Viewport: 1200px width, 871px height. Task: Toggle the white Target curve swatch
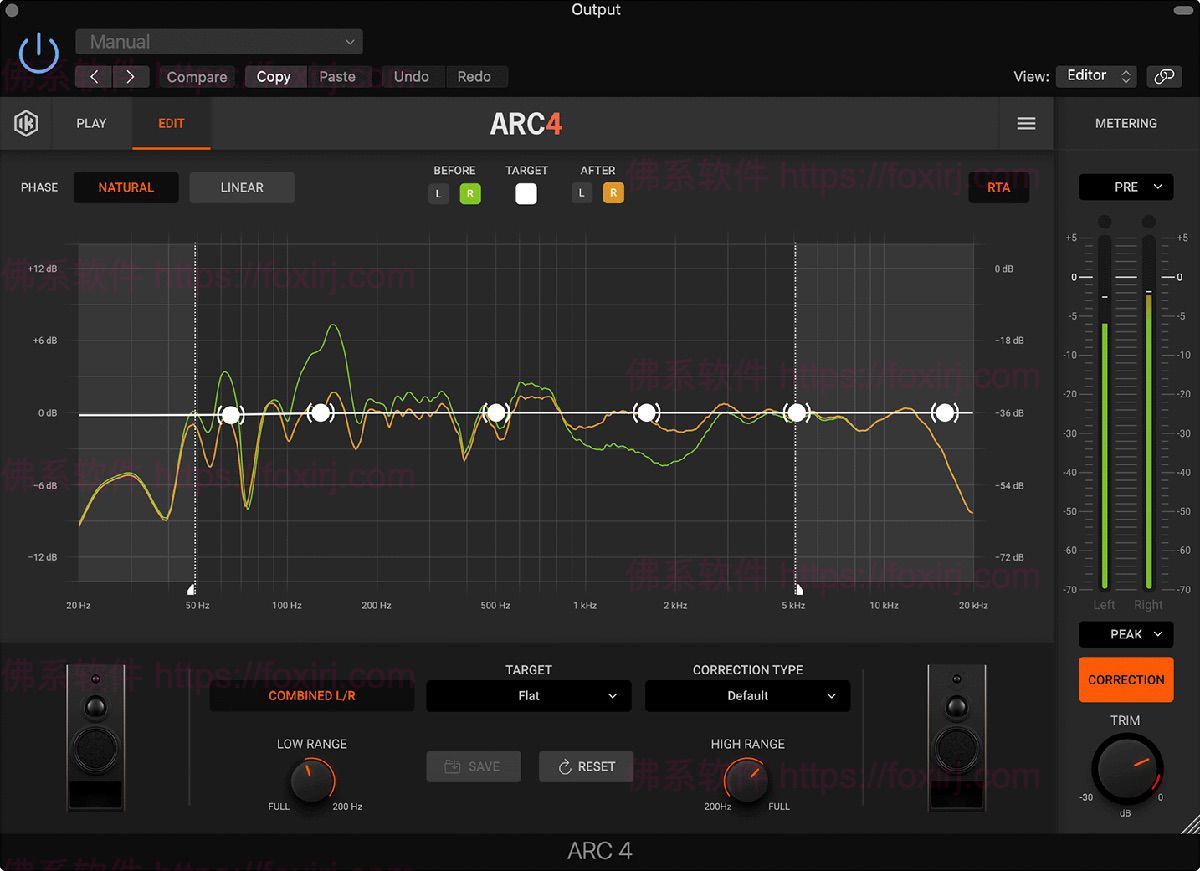pos(526,193)
